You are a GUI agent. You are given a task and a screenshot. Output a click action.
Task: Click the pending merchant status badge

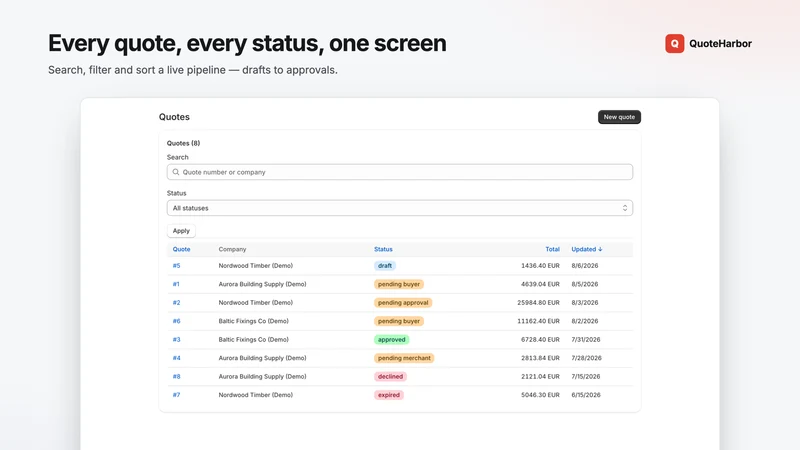click(x=404, y=358)
